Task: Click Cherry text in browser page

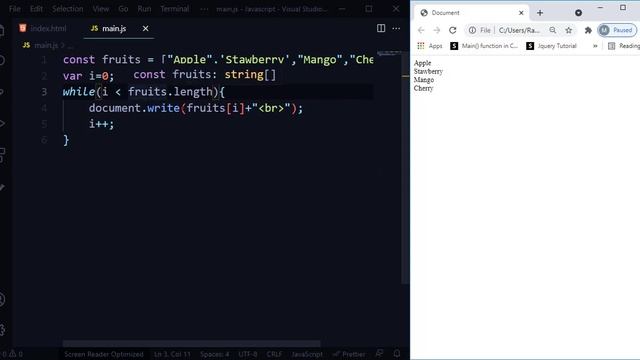Action: [x=423, y=88]
